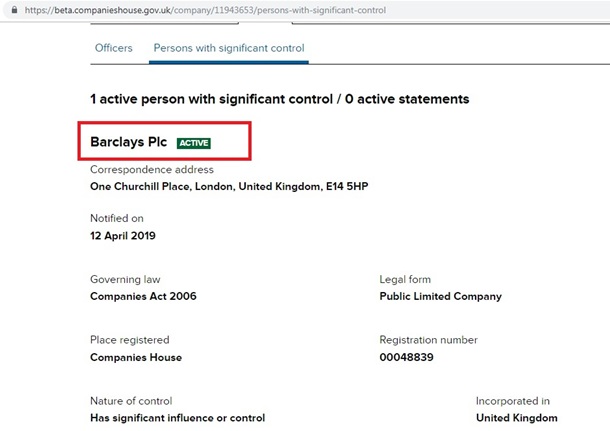The image size is (610, 431).
Task: Click the 12 April 2019 notified date
Action: click(123, 236)
